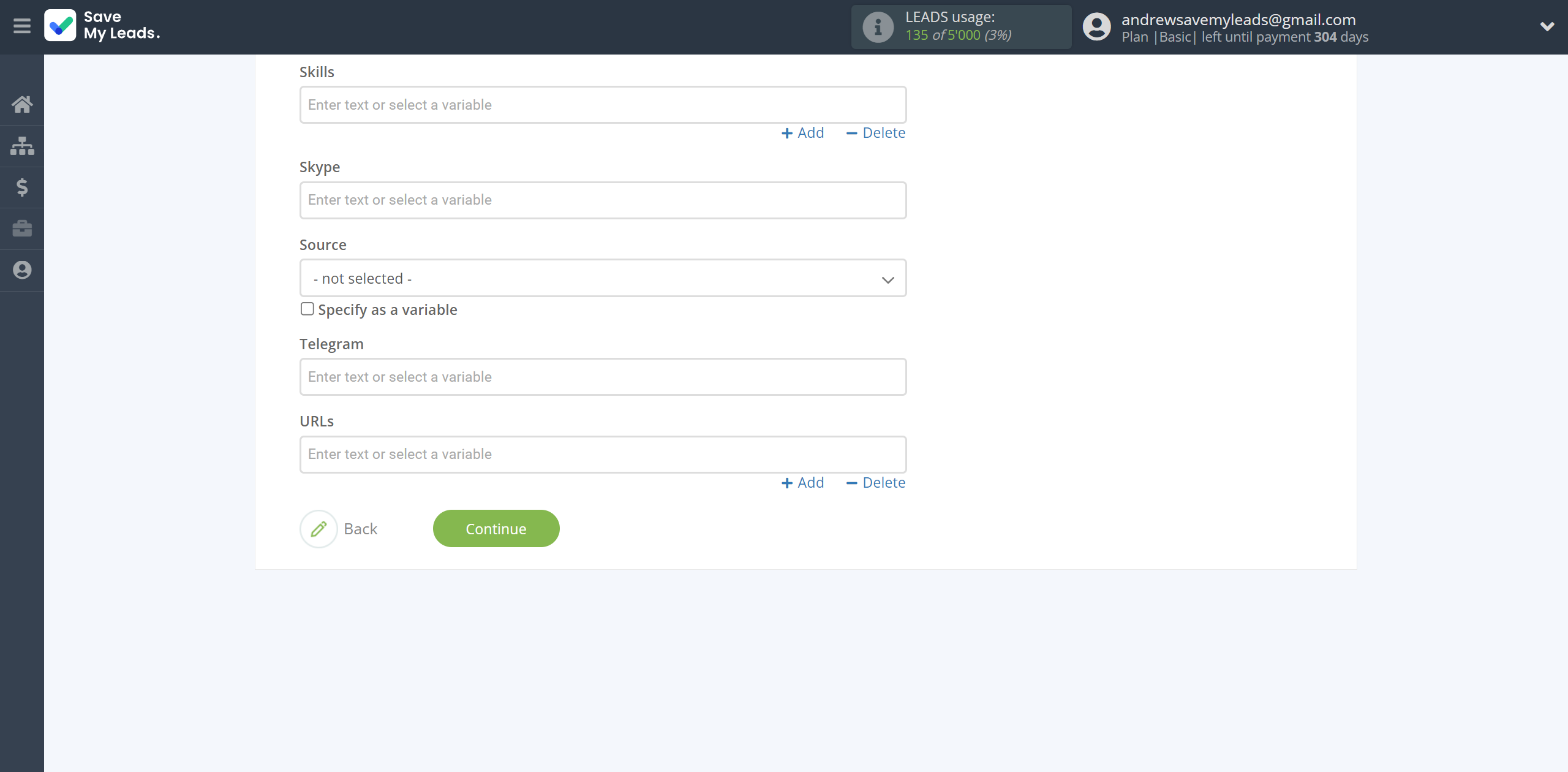Add another Skills field
The width and height of the screenshot is (1568, 772).
[x=802, y=133]
